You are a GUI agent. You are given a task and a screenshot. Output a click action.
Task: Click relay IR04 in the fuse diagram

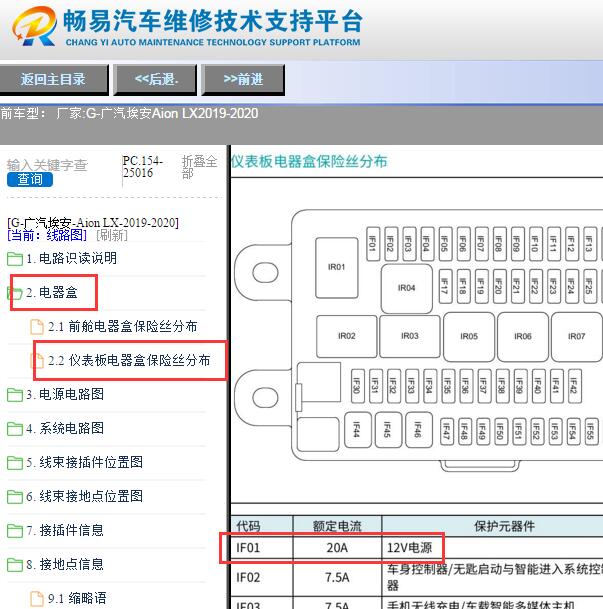(x=407, y=288)
